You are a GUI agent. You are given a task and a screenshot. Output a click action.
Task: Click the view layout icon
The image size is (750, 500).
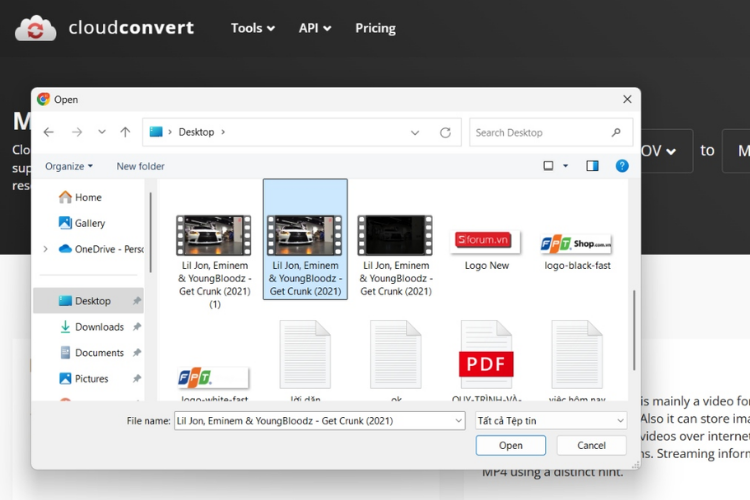pos(549,166)
